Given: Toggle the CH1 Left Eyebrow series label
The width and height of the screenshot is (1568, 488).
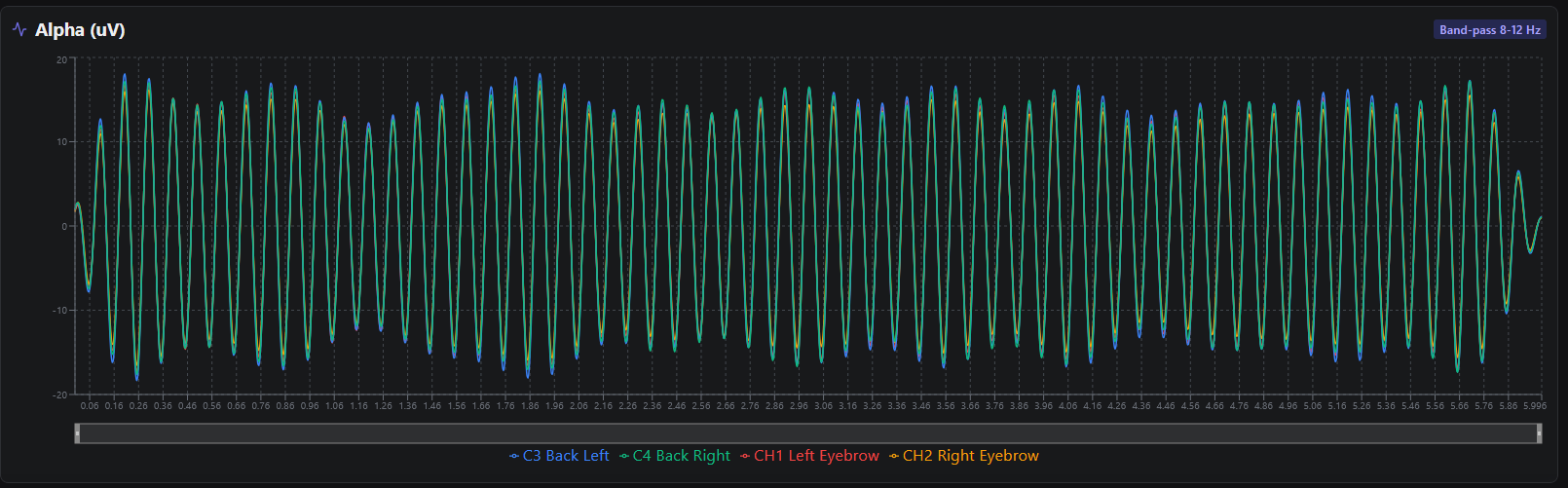Looking at the screenshot, I should [x=815, y=456].
